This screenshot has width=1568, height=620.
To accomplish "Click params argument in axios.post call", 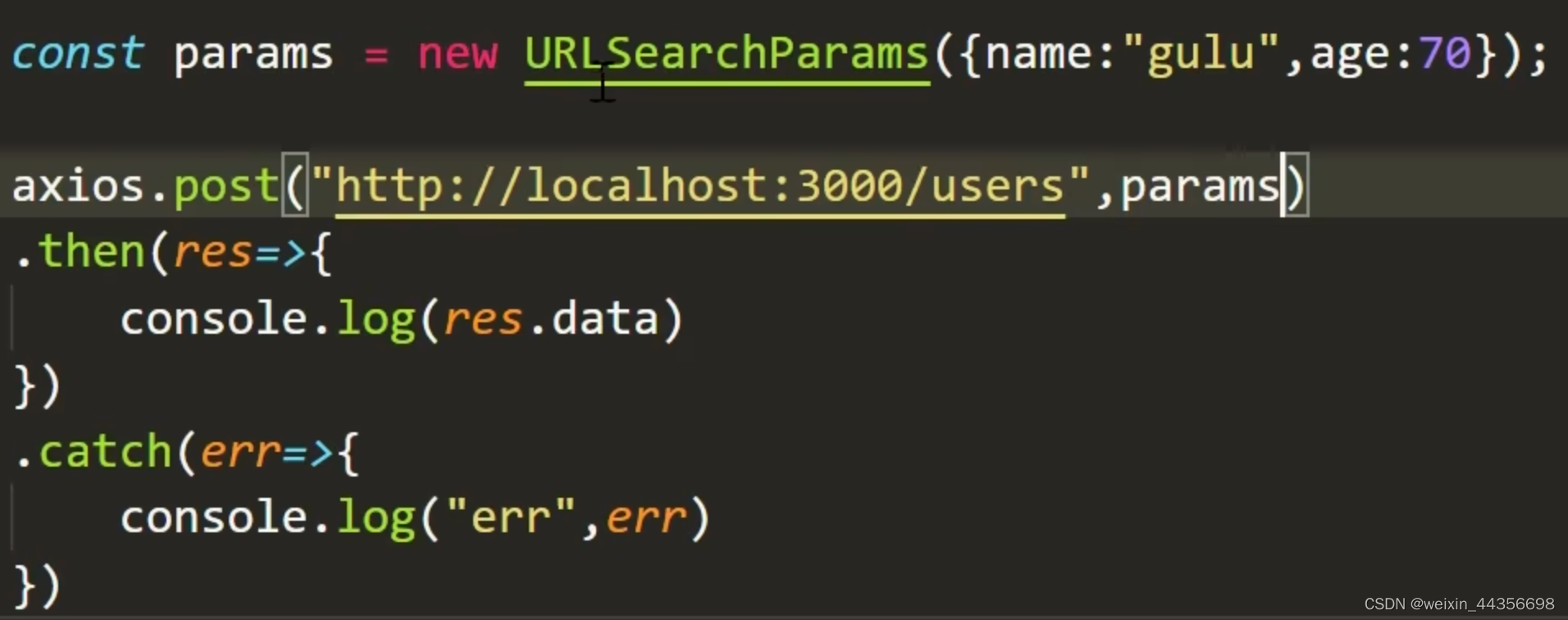I will tap(1200, 189).
